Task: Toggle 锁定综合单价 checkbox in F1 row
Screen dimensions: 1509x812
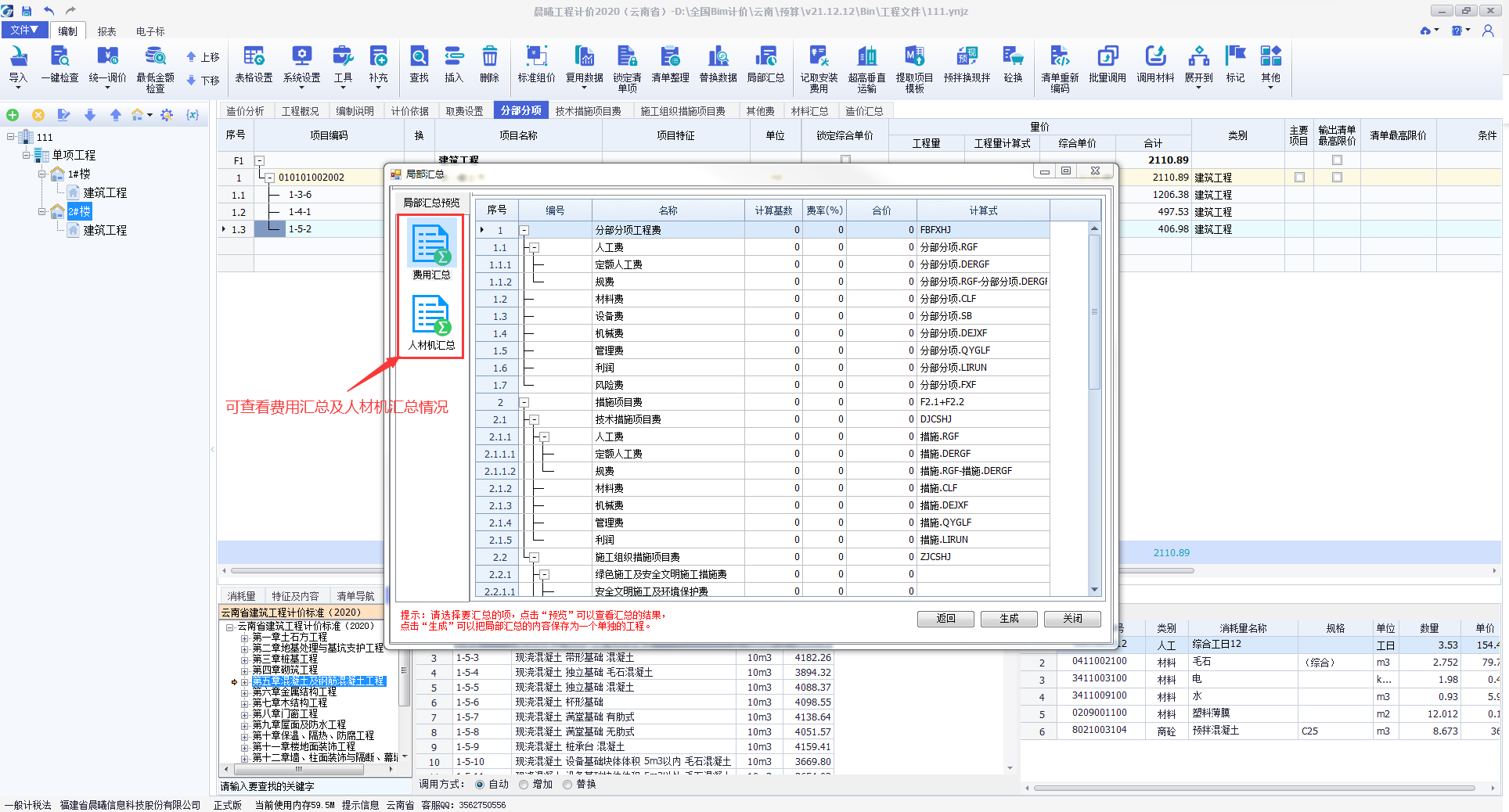Action: point(845,160)
